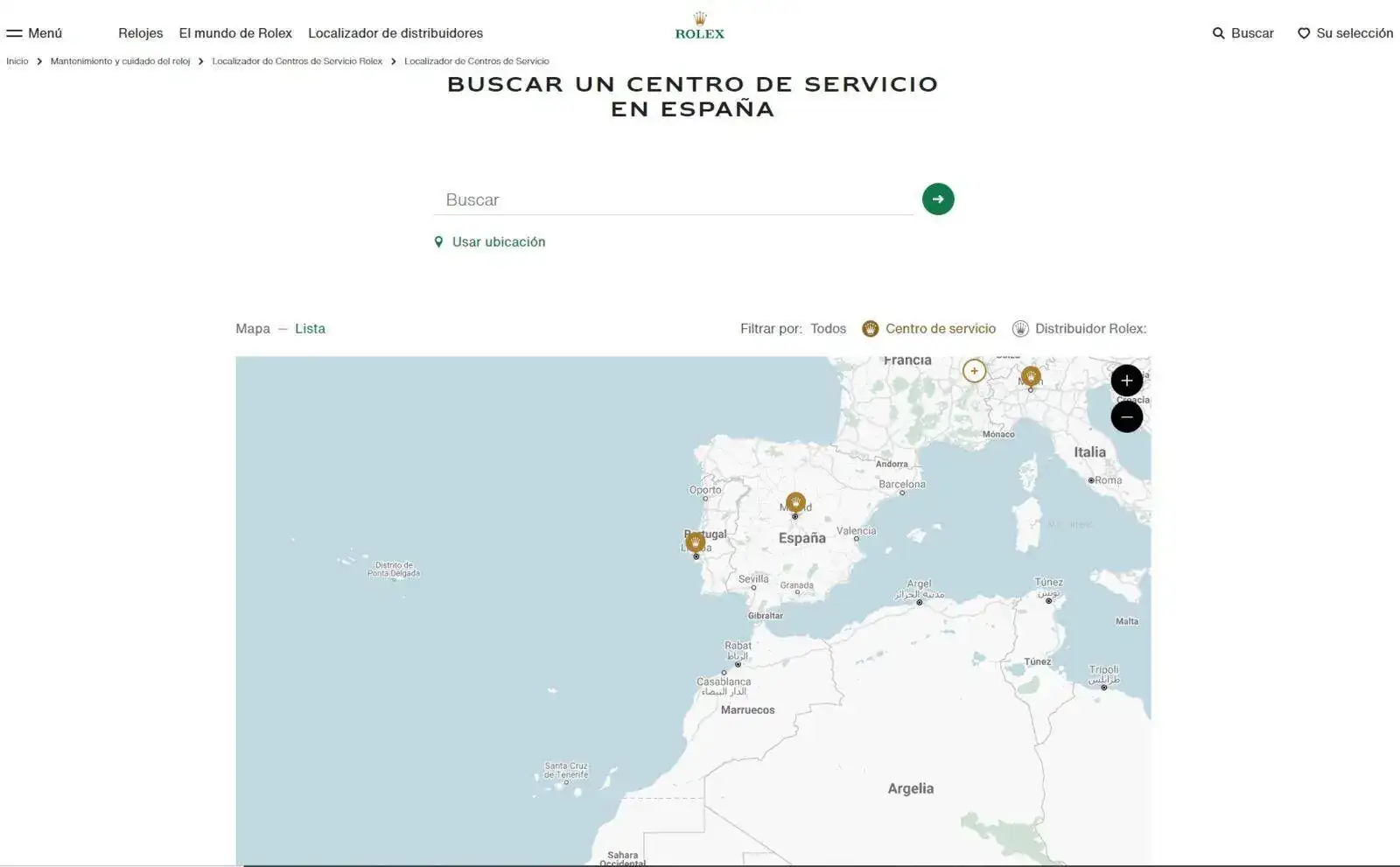The image size is (1400, 867).
Task: Click the España label on the map
Action: tap(802, 538)
